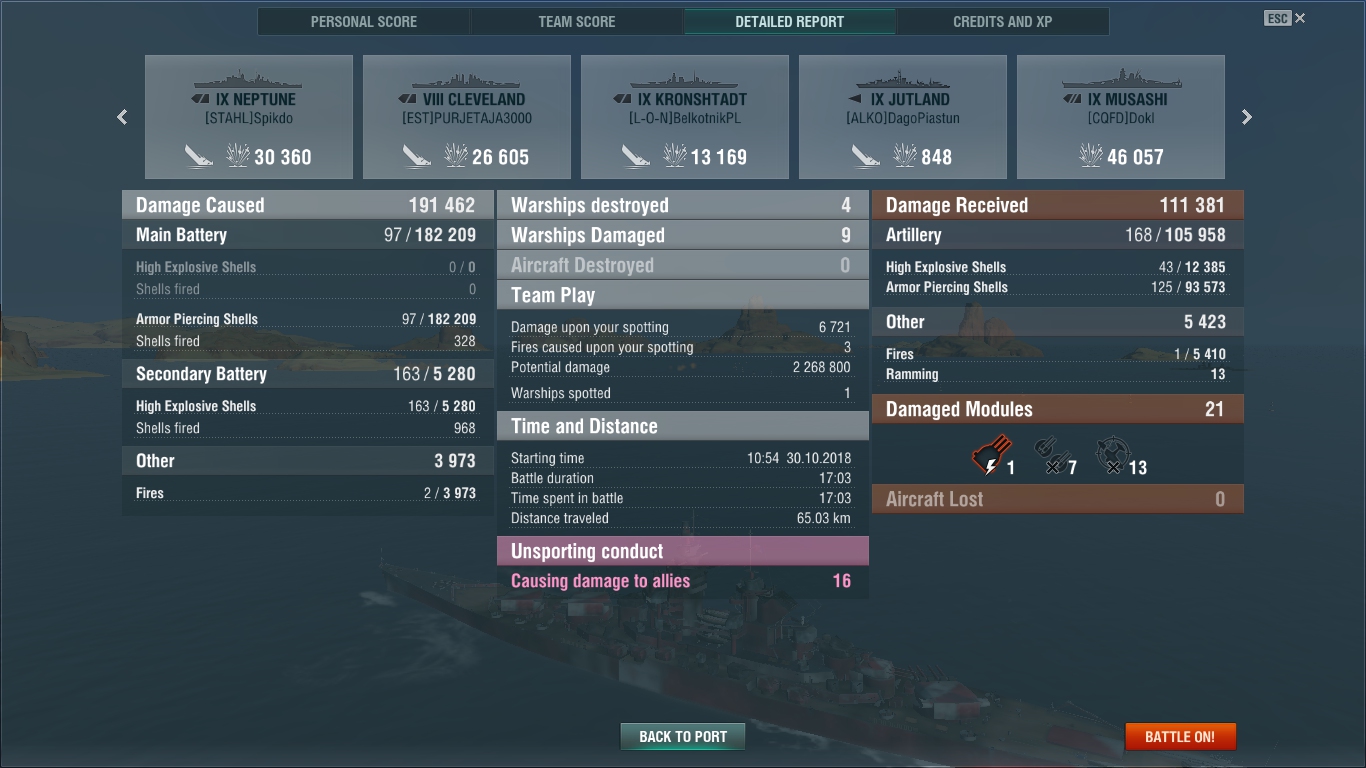This screenshot has height=768, width=1366.
Task: Click the Unsporting conduct header
Action: [683, 551]
